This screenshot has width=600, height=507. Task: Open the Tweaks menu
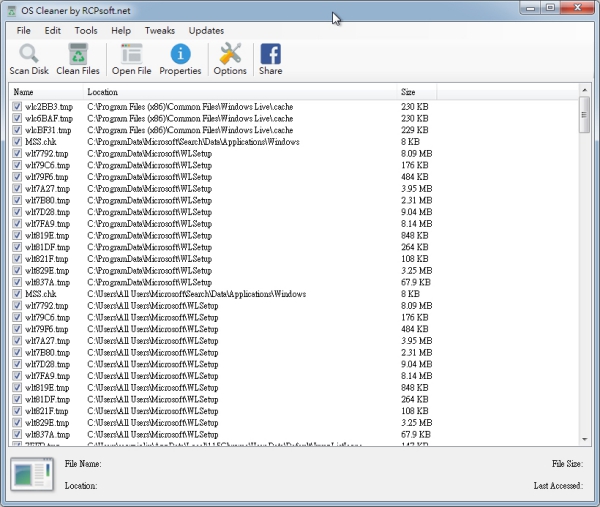[159, 31]
